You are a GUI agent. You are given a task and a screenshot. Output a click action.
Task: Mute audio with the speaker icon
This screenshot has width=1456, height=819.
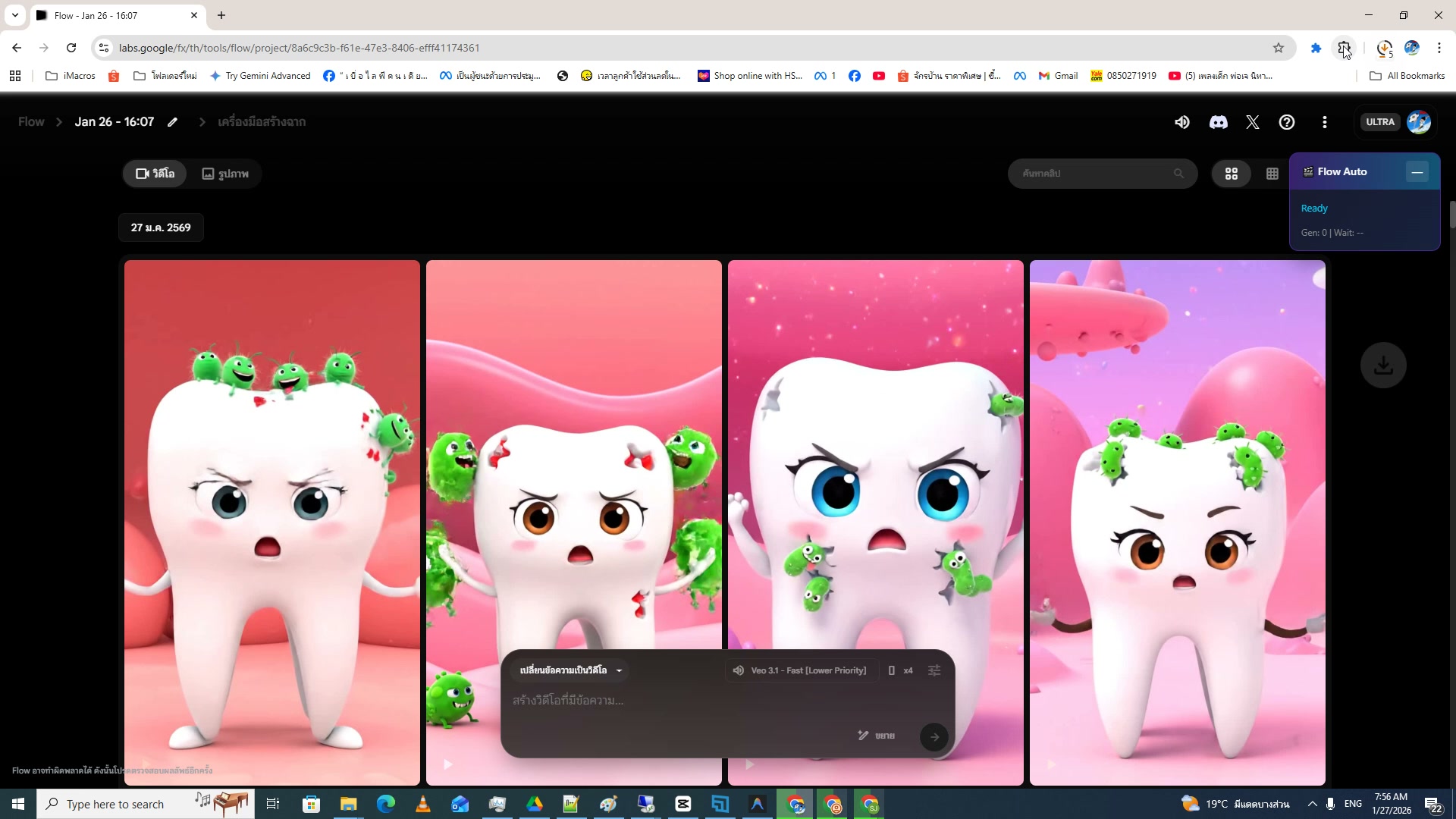click(x=1183, y=121)
